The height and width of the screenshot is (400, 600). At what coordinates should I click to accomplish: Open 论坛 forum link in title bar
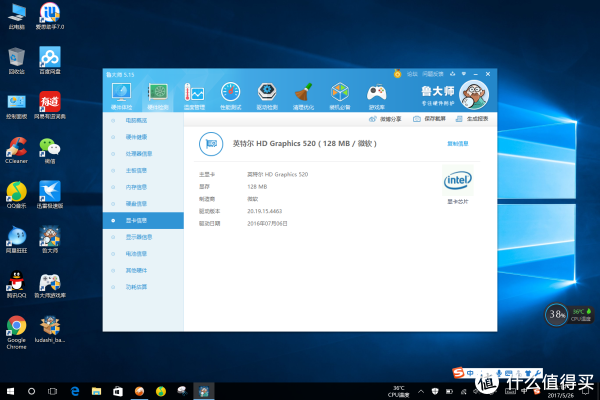tap(412, 74)
